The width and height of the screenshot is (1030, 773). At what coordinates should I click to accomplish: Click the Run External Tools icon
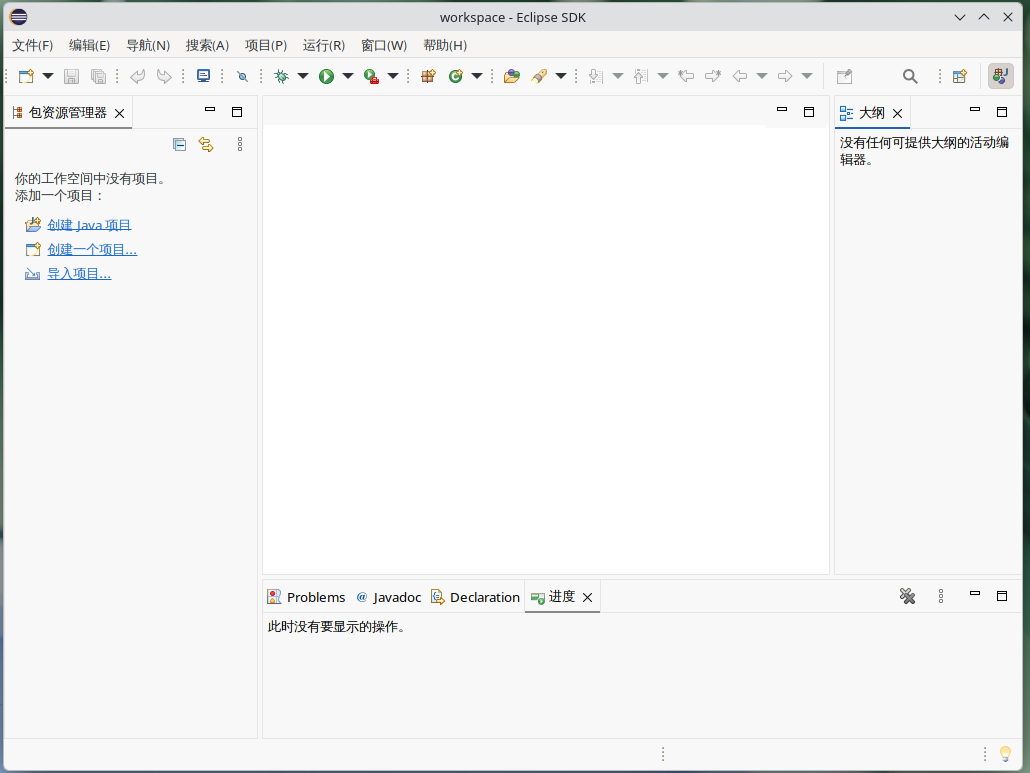[371, 76]
